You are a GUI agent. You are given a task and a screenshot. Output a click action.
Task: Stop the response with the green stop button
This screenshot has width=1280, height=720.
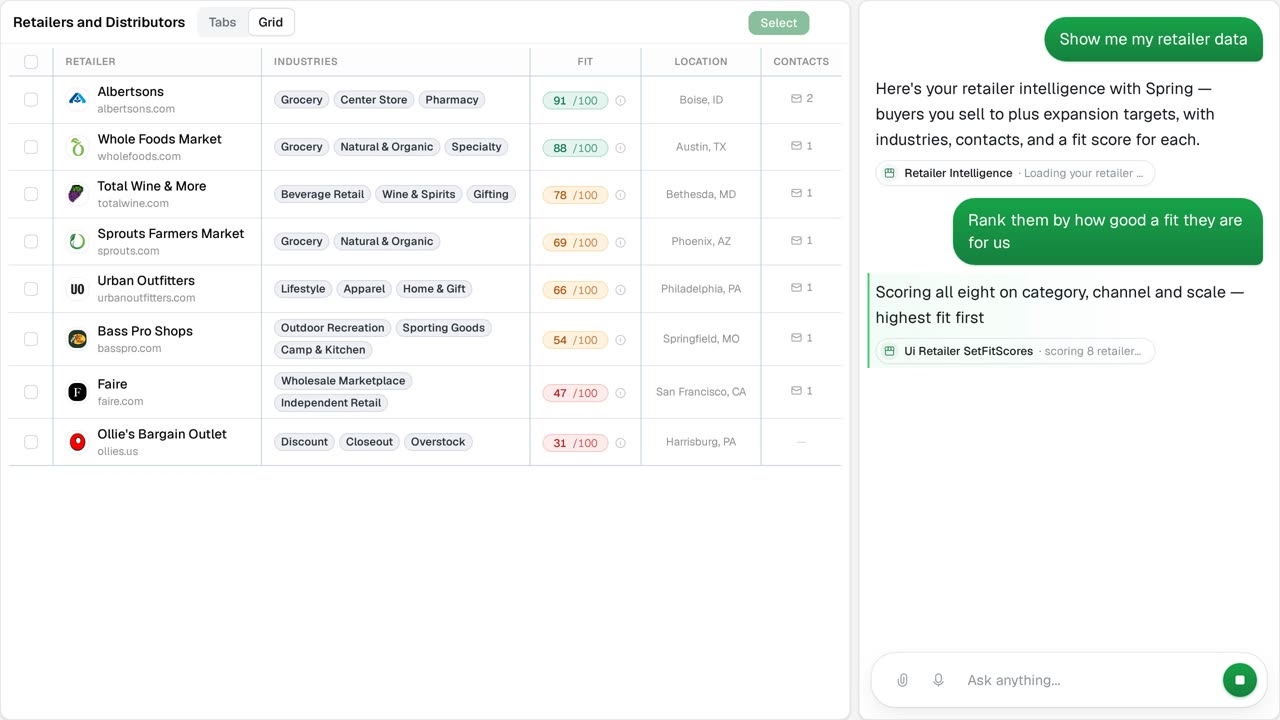(1240, 680)
